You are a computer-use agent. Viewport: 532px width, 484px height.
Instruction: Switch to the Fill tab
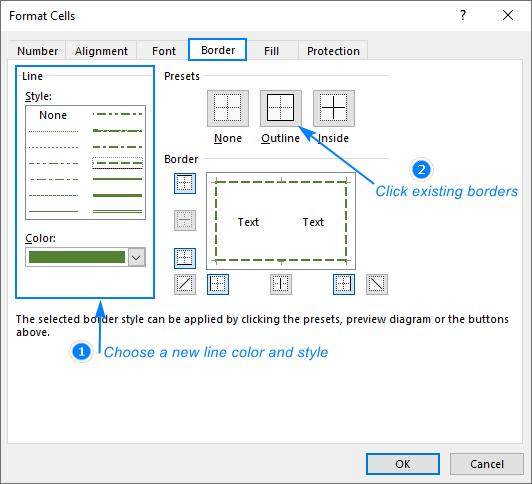tap(271, 51)
